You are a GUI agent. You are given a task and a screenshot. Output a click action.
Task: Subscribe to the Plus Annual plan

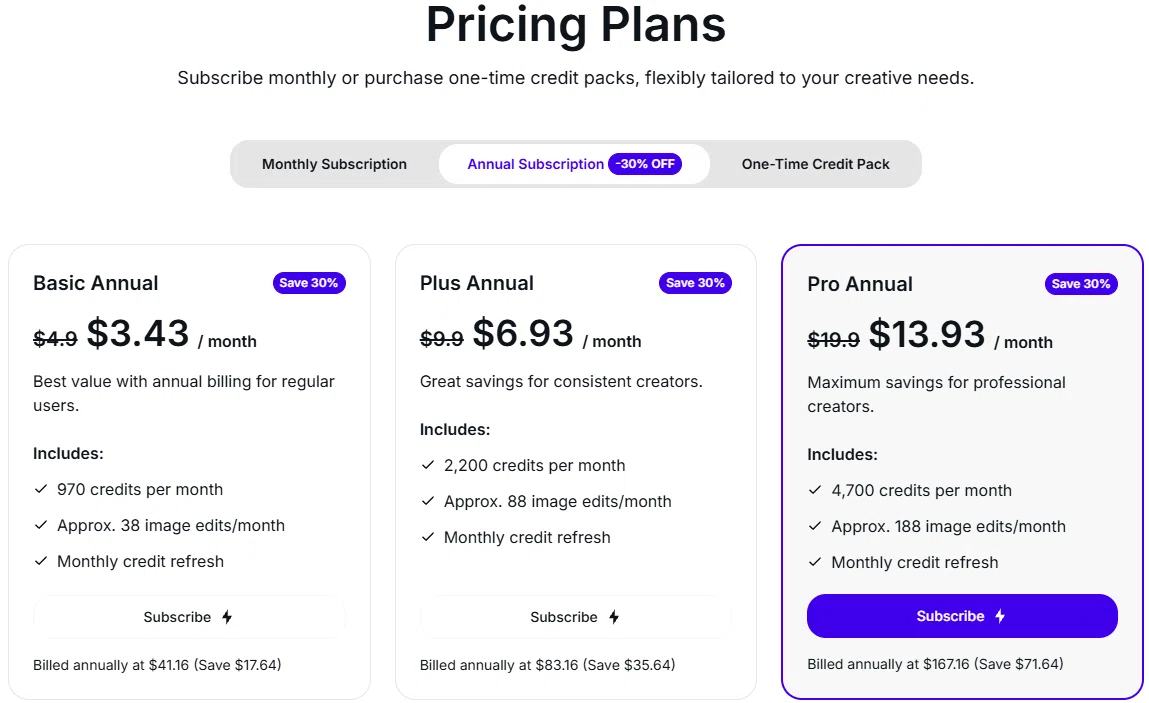point(575,617)
